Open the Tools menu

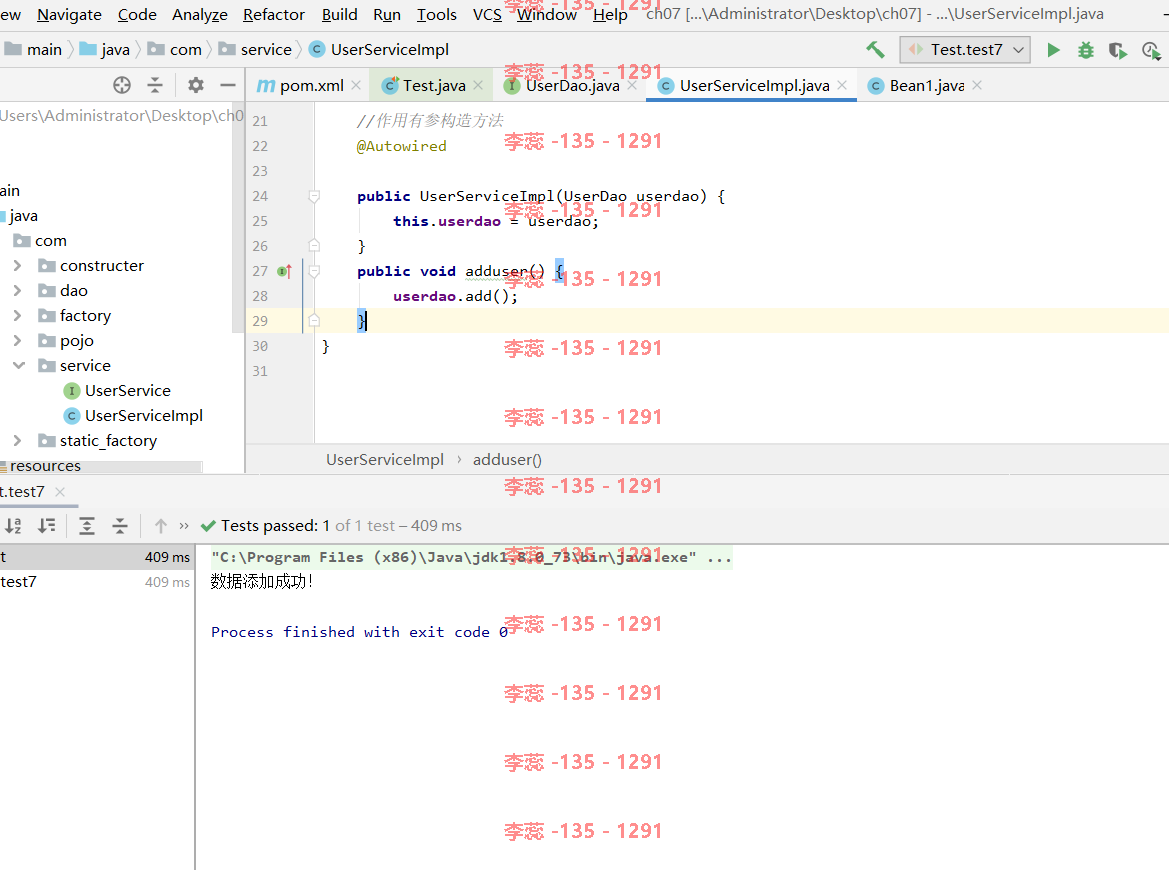coord(437,14)
